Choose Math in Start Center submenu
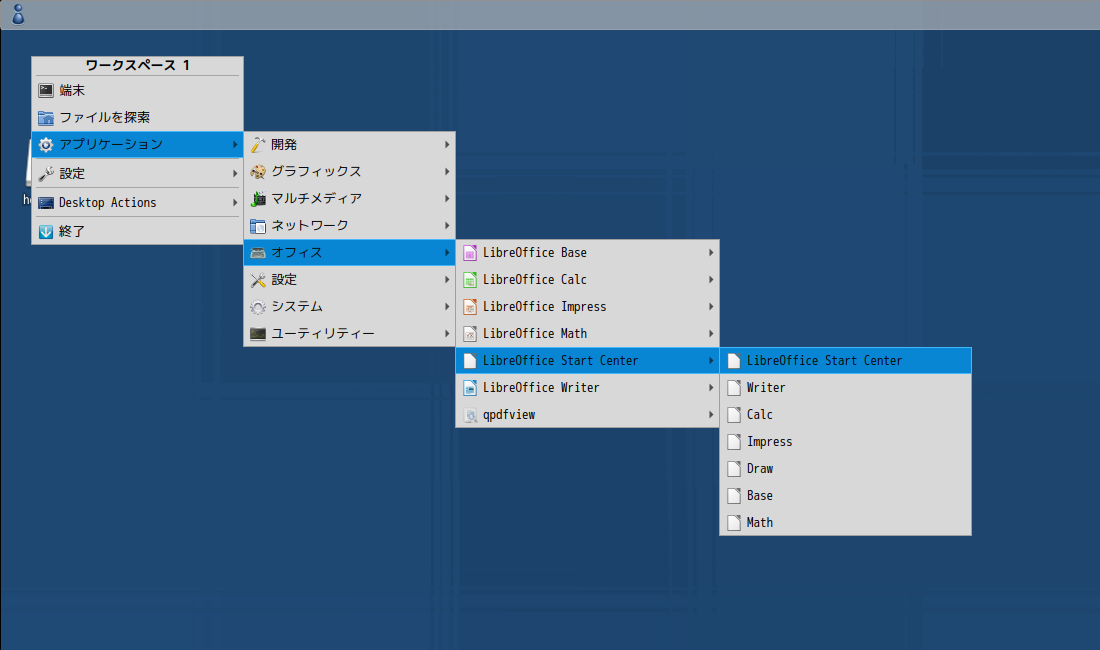The image size is (1100, 650). click(845, 522)
